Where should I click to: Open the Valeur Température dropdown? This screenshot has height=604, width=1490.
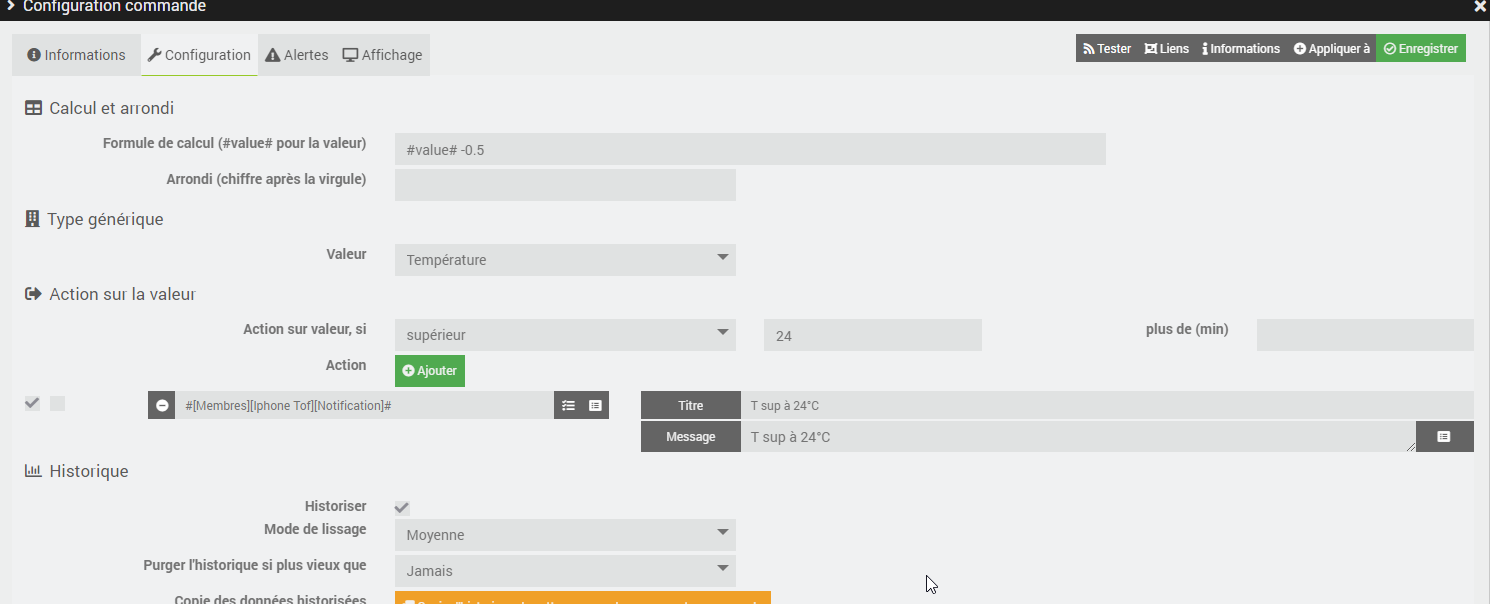coord(565,260)
